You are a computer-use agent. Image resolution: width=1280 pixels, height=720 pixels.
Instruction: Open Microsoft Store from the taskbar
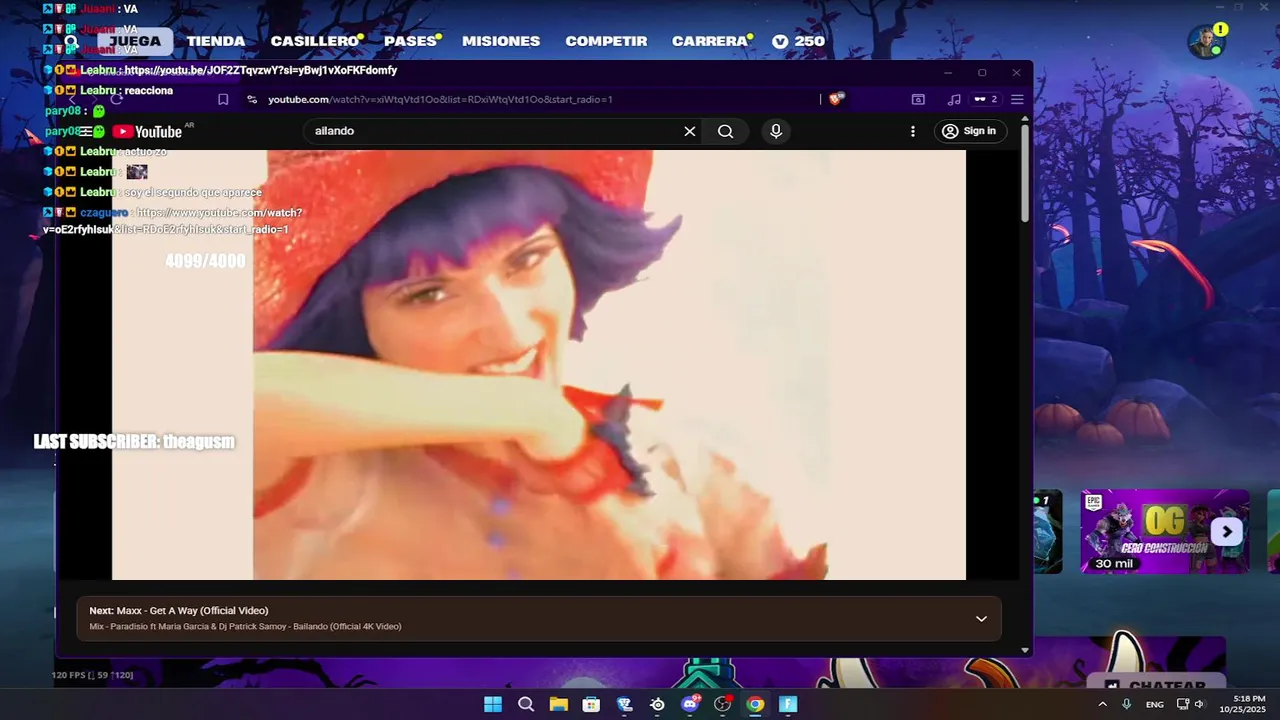591,704
